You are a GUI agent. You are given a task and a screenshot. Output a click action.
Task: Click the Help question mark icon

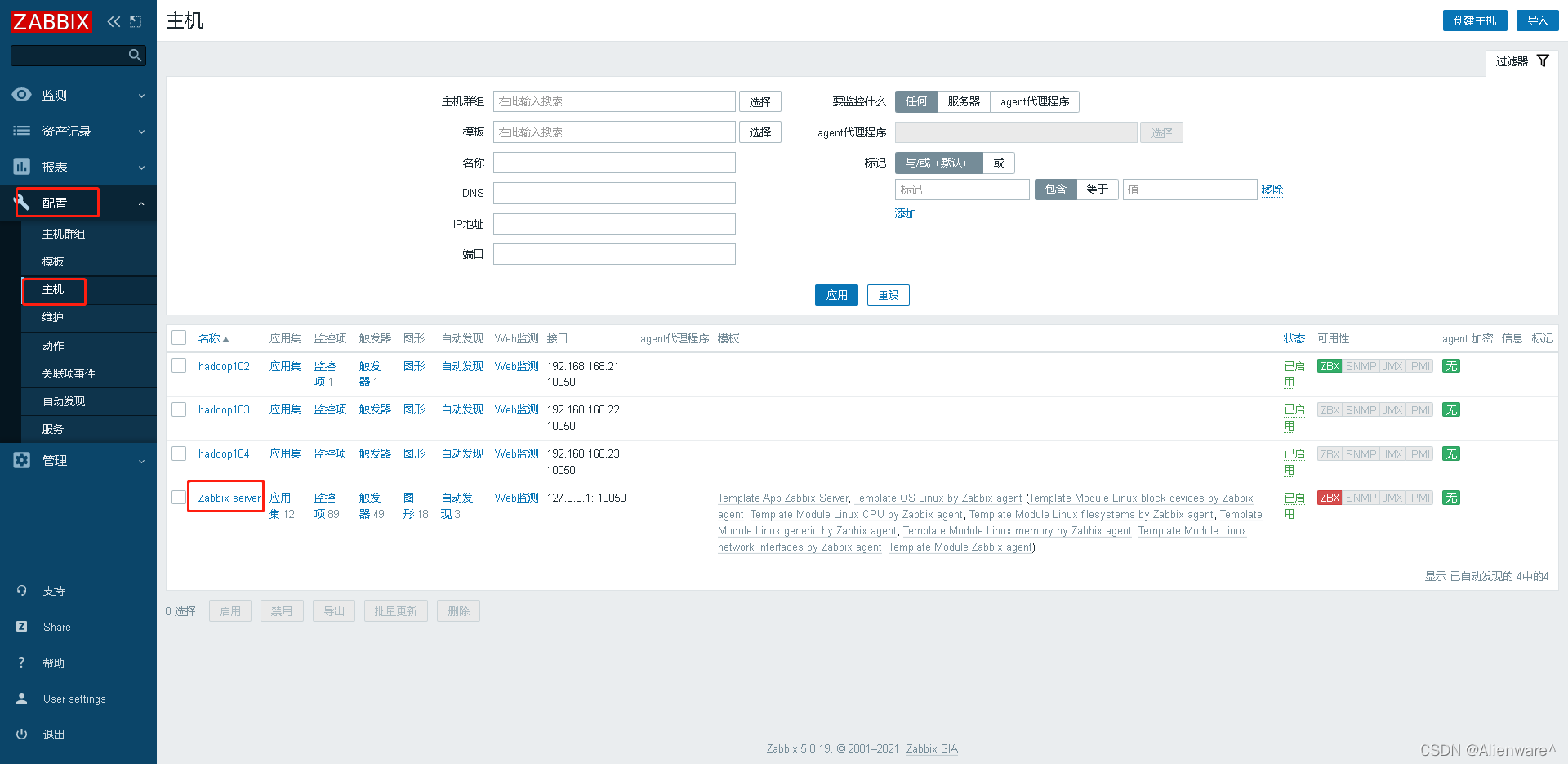pyautogui.click(x=22, y=663)
